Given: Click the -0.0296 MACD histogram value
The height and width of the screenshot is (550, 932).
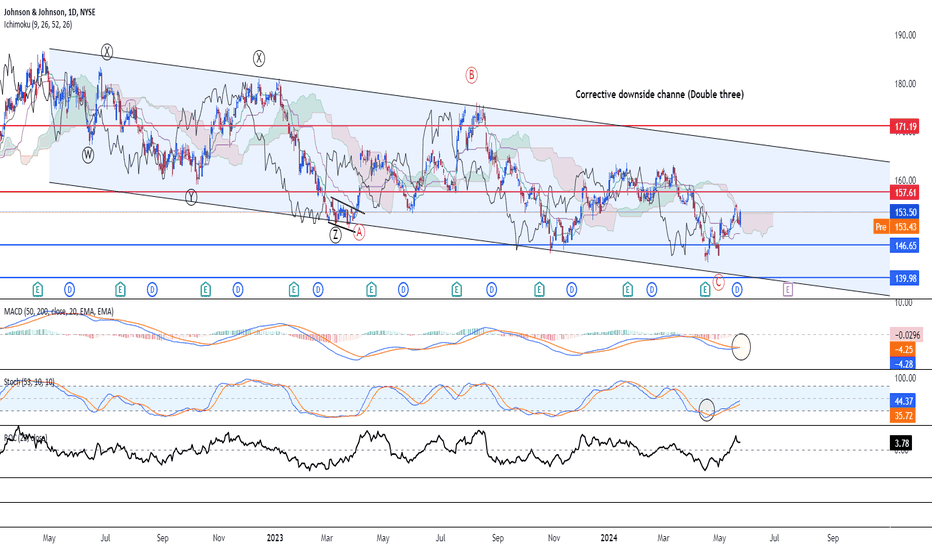Looking at the screenshot, I should (904, 335).
